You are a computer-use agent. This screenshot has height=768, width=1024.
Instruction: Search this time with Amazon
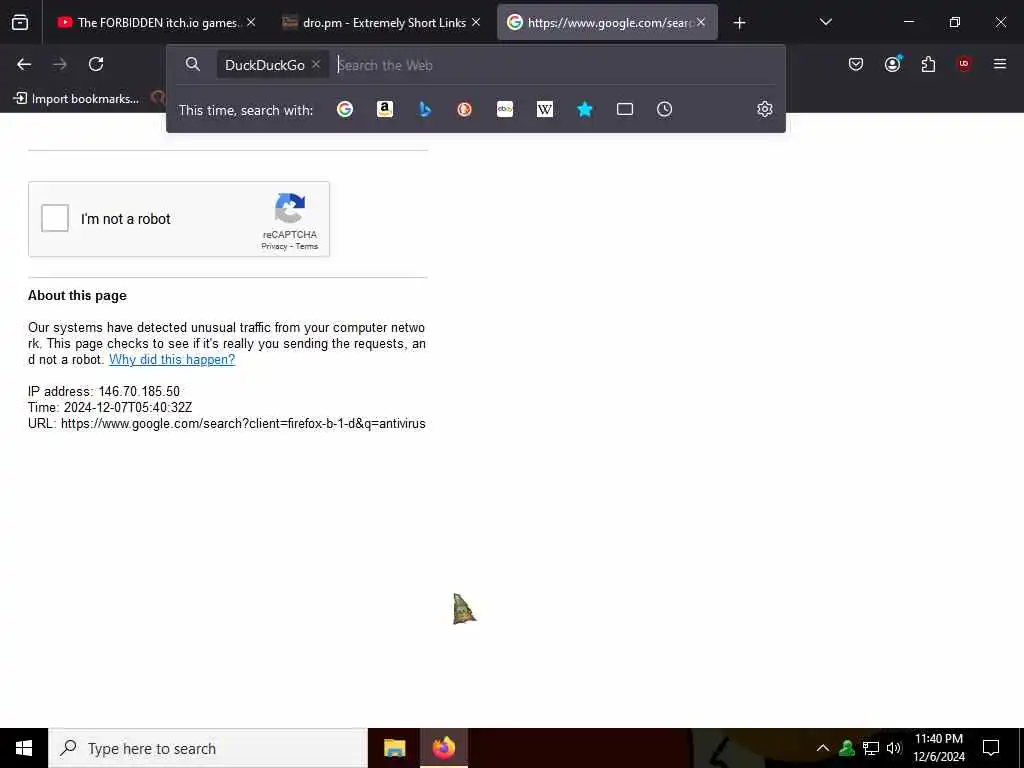tap(385, 109)
